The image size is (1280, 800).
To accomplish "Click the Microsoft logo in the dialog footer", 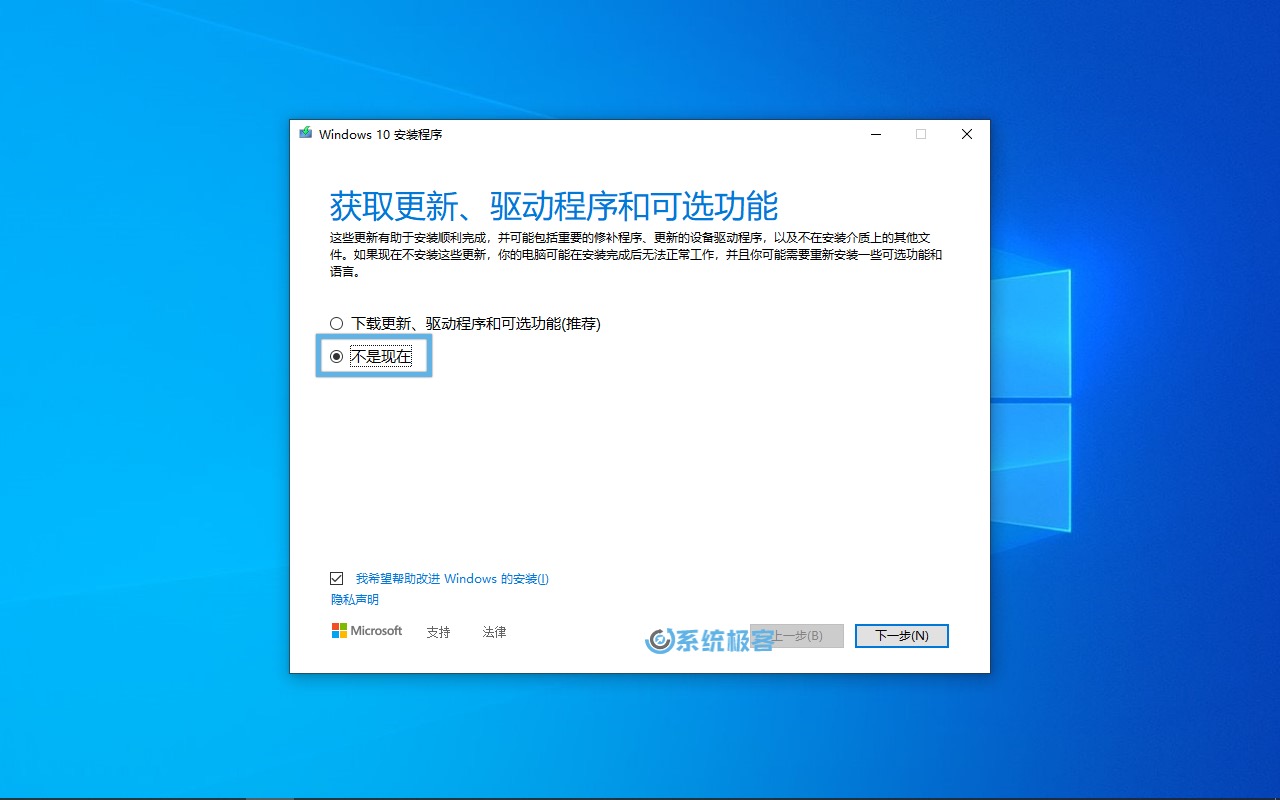I will click(367, 631).
